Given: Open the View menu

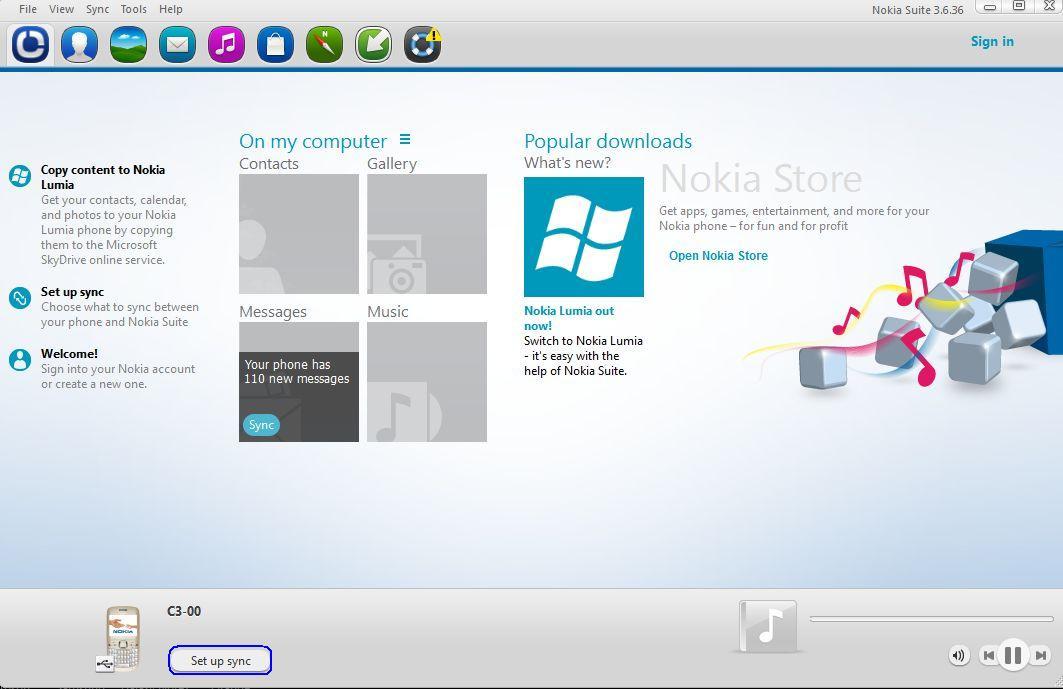Looking at the screenshot, I should click(61, 9).
